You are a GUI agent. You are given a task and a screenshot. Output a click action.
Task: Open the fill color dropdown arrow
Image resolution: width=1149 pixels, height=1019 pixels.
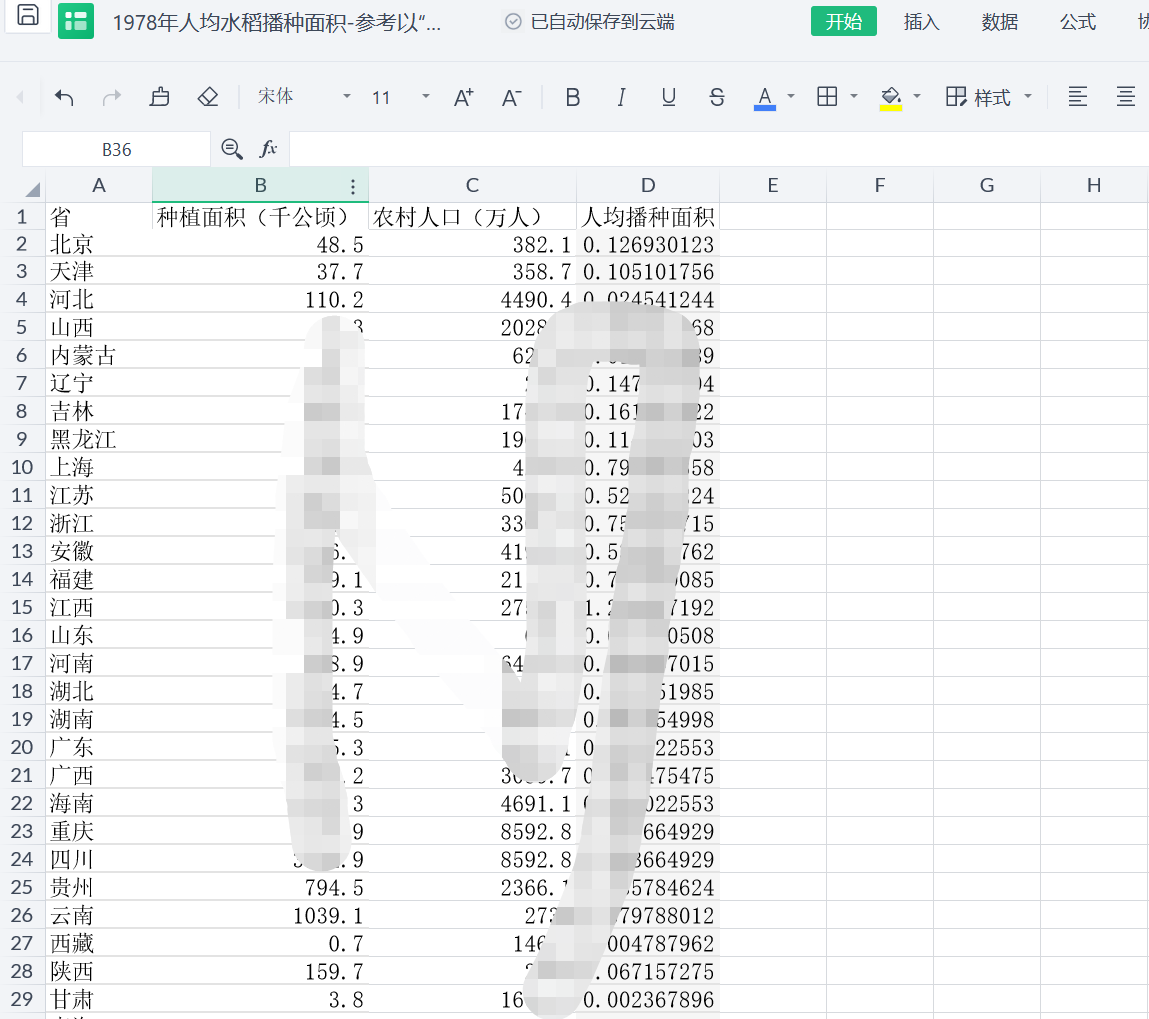point(917,97)
